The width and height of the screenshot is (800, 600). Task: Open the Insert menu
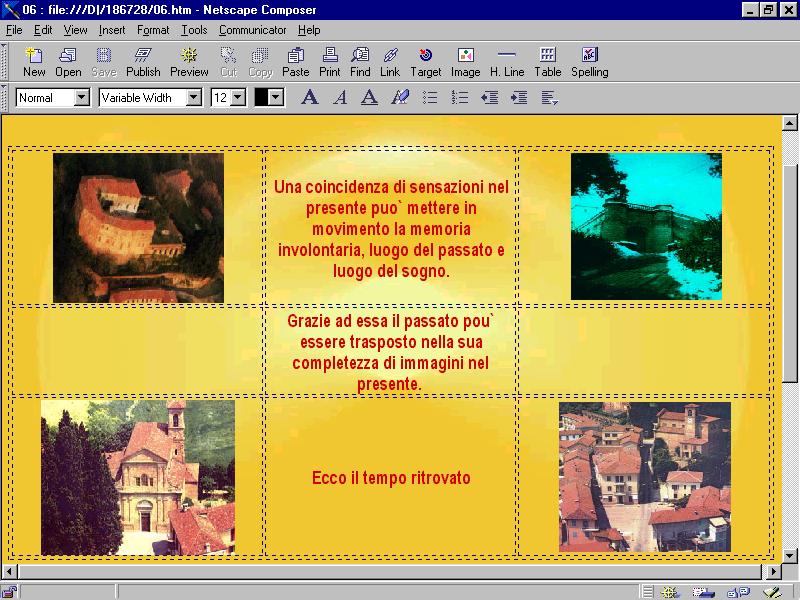(112, 30)
